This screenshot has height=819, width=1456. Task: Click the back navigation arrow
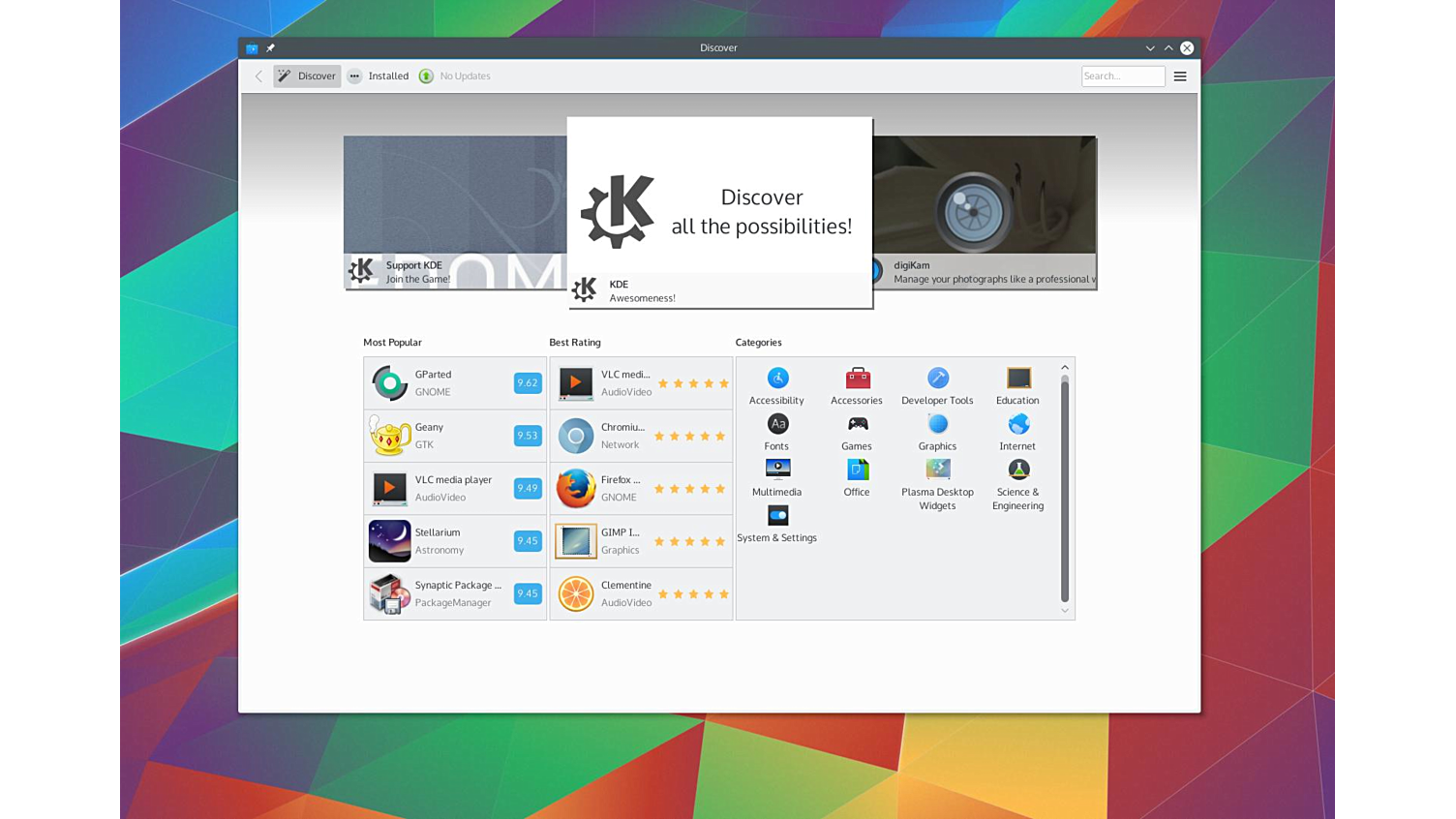[x=258, y=76]
